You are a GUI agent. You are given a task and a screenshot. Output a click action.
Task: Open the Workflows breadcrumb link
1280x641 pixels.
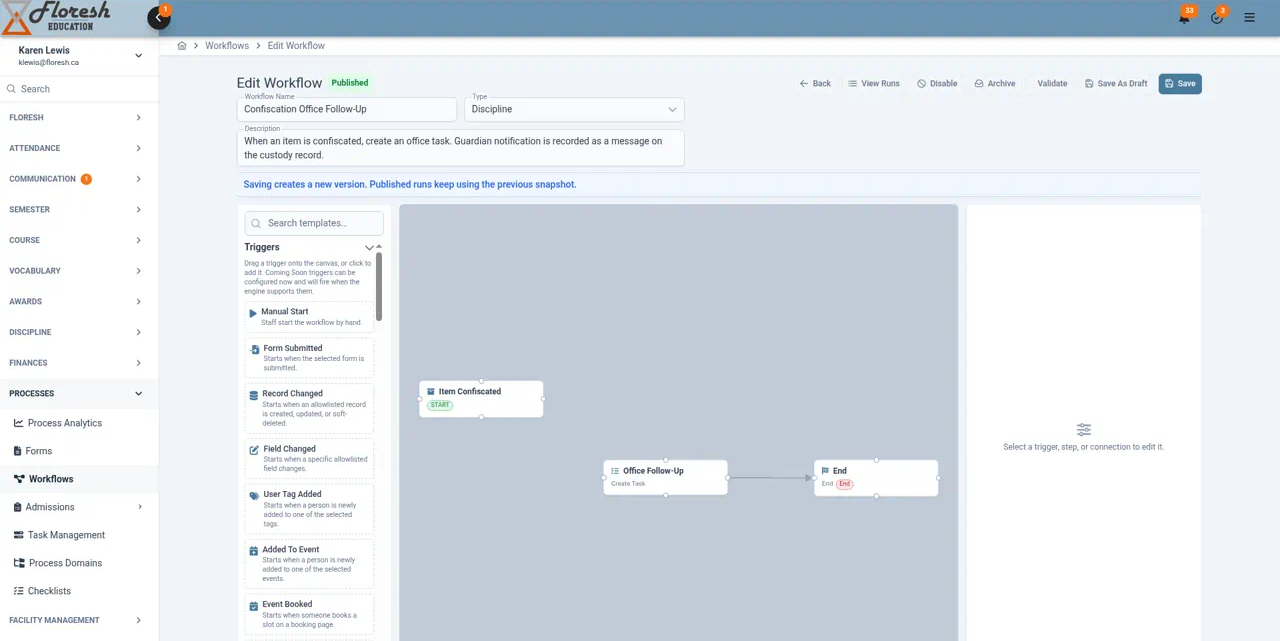click(227, 46)
